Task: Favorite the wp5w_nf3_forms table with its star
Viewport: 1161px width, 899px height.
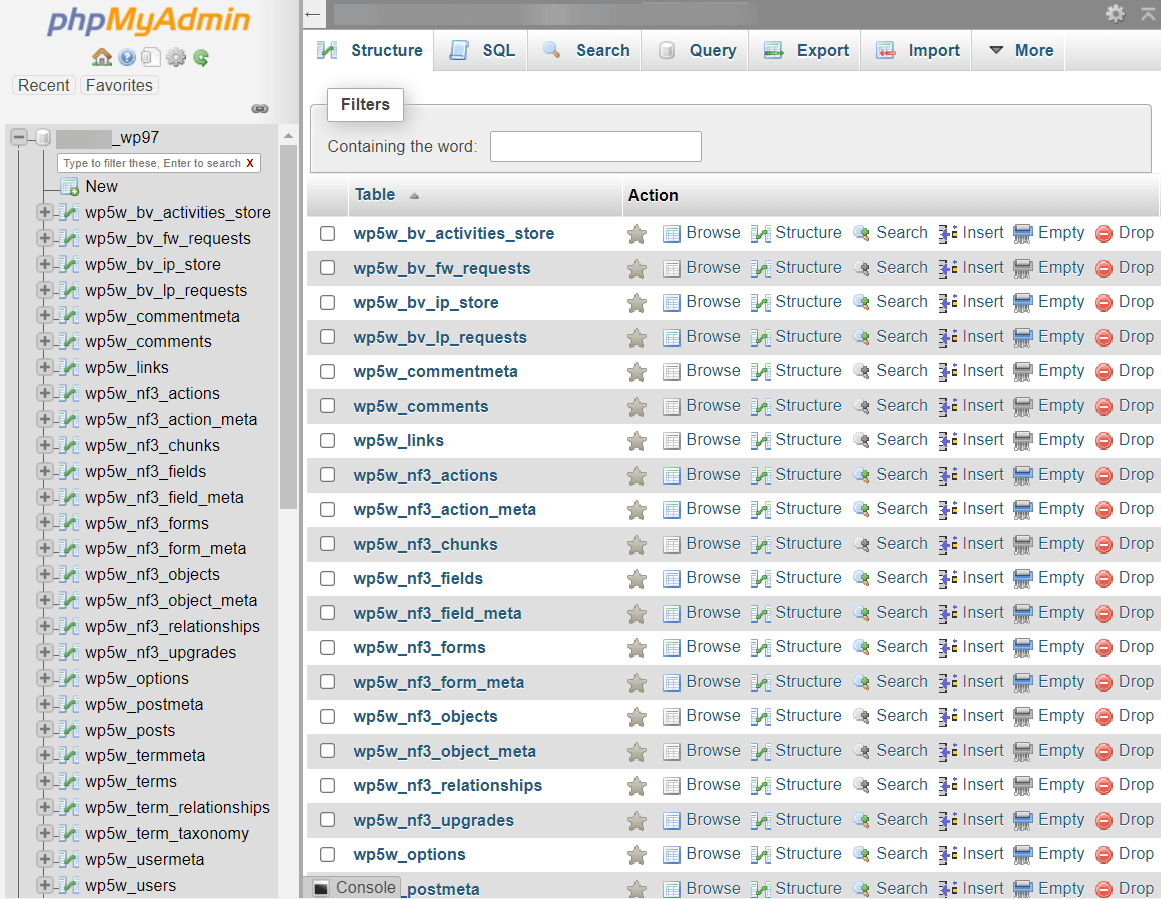Action: (637, 647)
